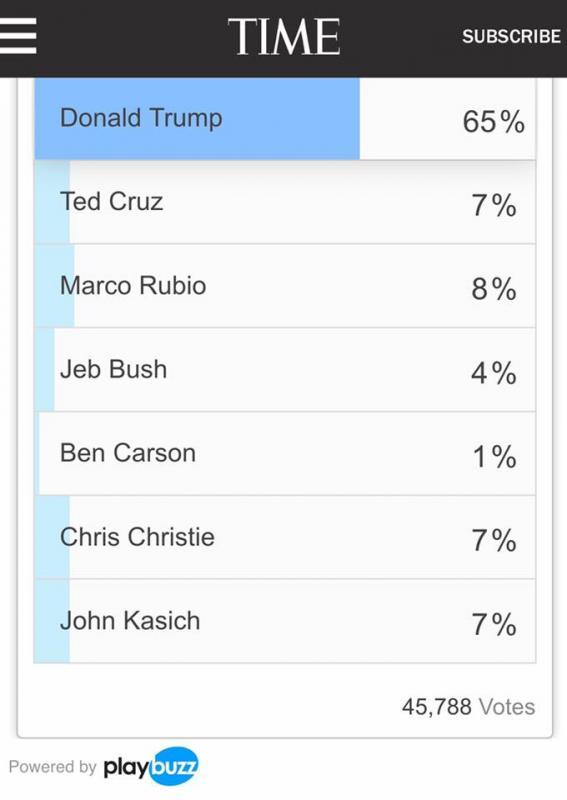Image resolution: width=567 pixels, height=800 pixels.
Task: Click Jeb Bush's 4% figure
Action: tap(494, 372)
